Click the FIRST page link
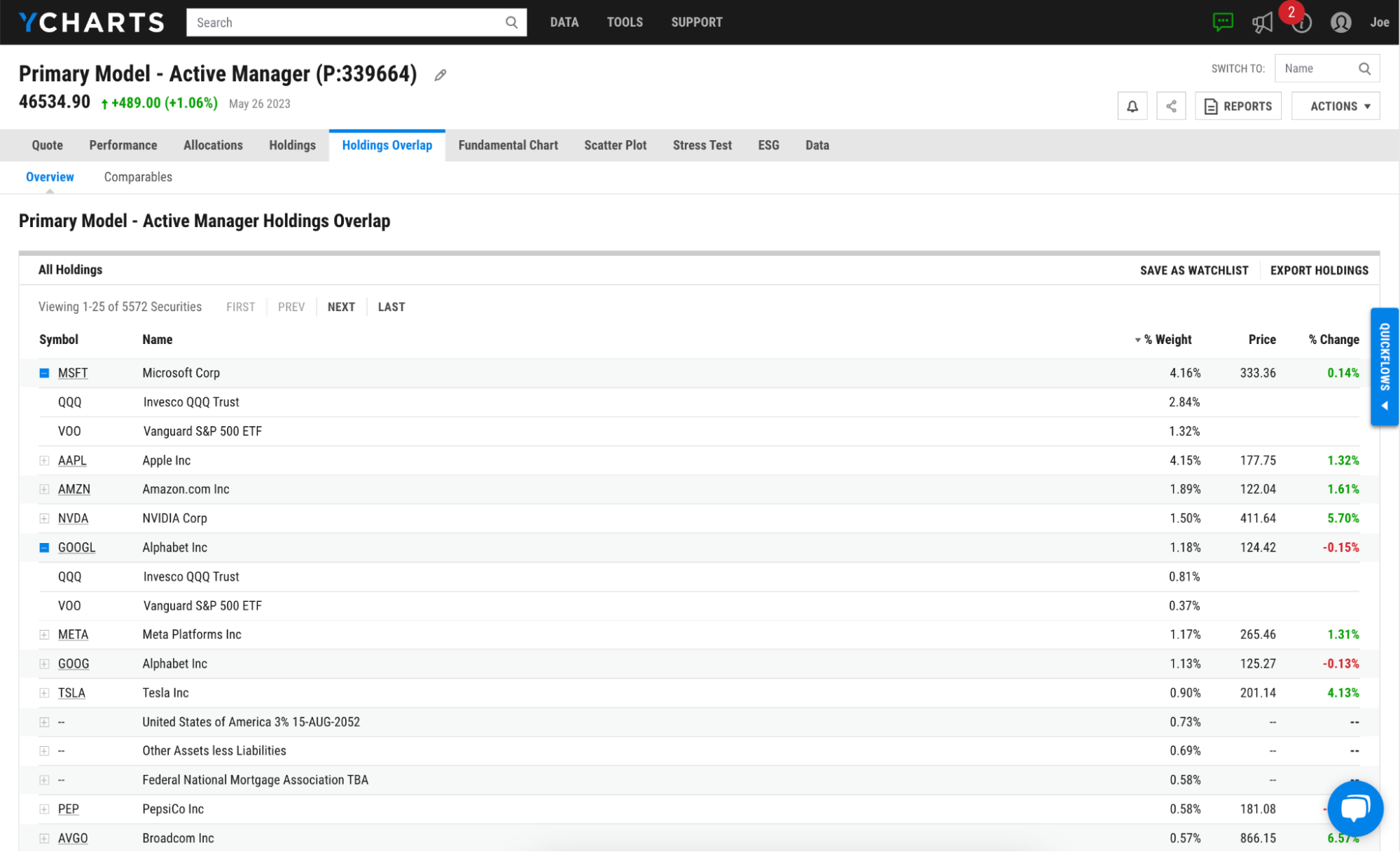The image size is (1400, 852). pyautogui.click(x=241, y=307)
